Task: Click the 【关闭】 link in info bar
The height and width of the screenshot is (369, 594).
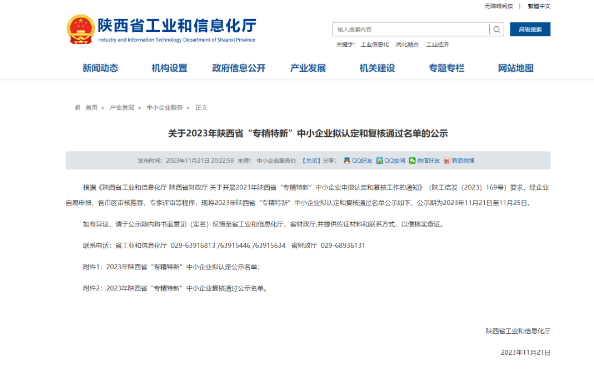Action: click(x=311, y=160)
